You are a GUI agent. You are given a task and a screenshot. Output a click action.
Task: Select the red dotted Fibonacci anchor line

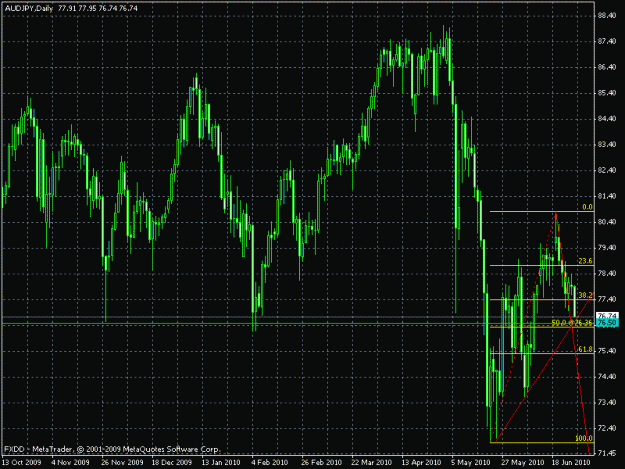coord(522,325)
